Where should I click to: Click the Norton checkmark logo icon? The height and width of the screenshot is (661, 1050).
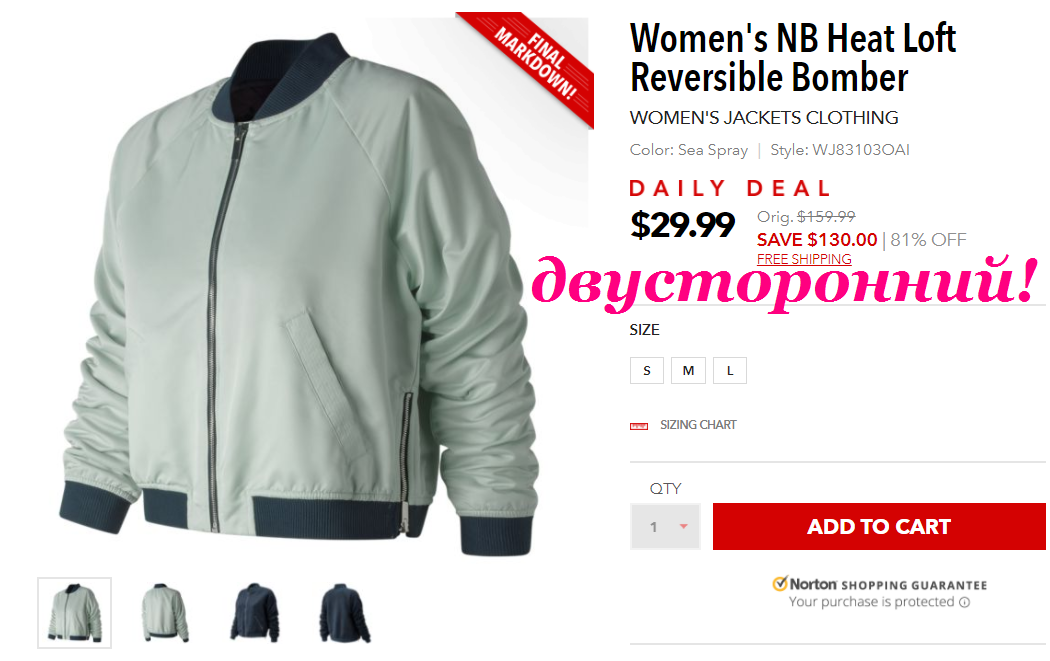click(x=779, y=583)
